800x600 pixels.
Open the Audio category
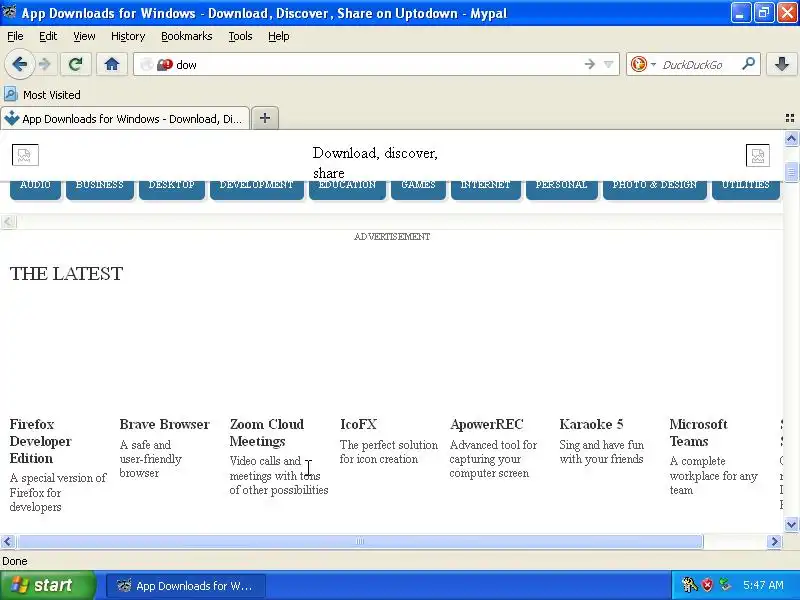[x=35, y=189]
